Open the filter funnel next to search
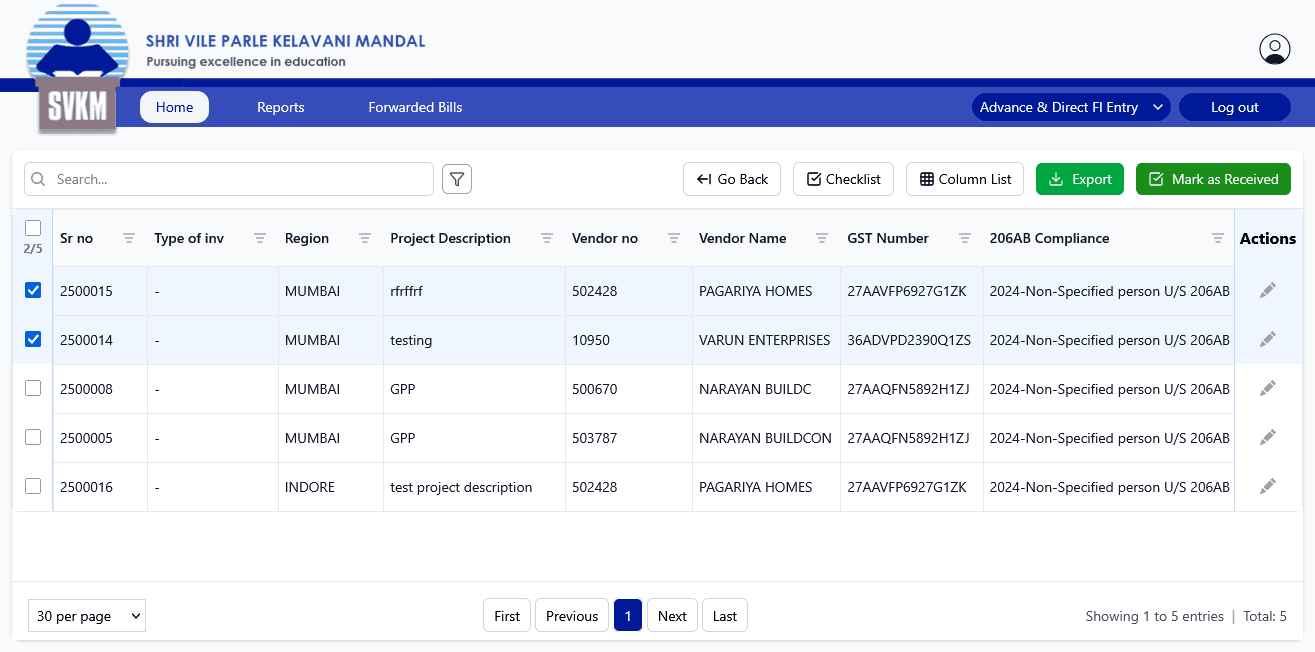The width and height of the screenshot is (1315, 652). [457, 179]
